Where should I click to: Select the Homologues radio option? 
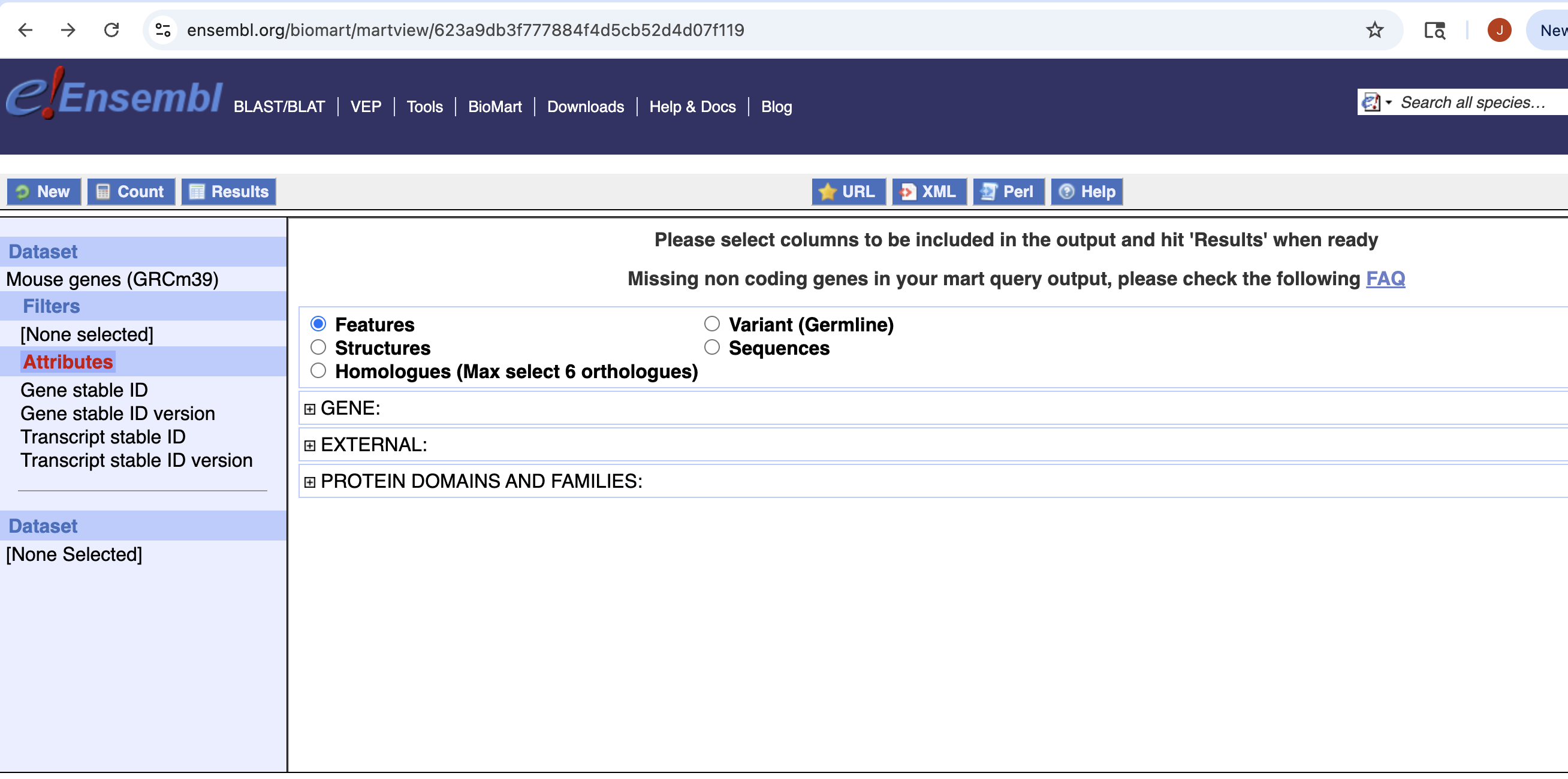(318, 371)
